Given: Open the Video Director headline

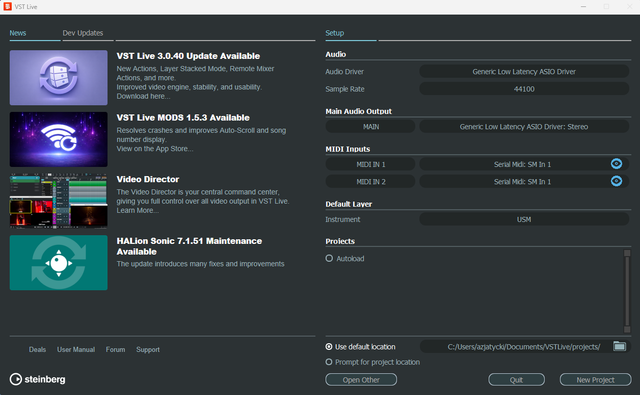Looking at the screenshot, I should [148, 179].
